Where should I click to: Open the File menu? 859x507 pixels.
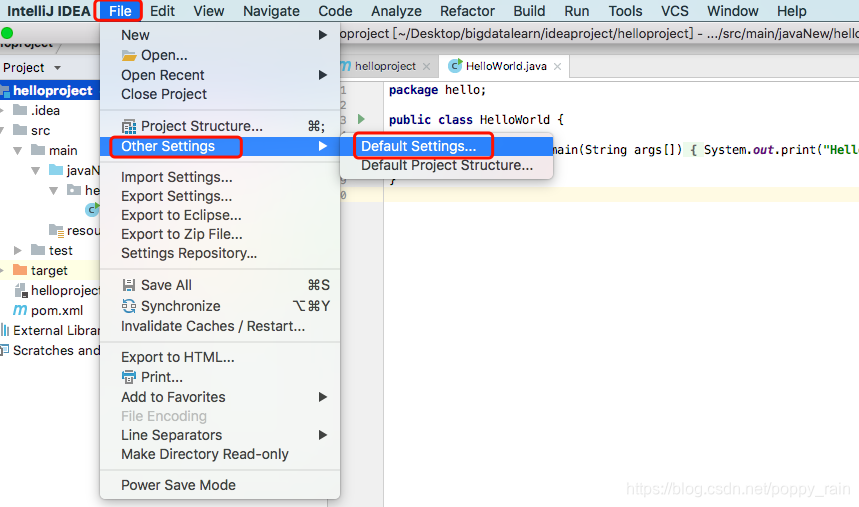click(119, 11)
